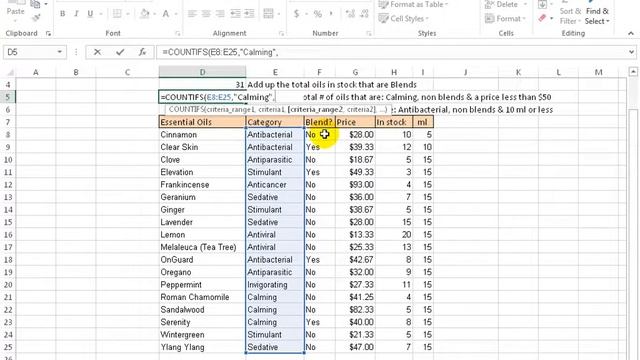The width and height of the screenshot is (640, 360).
Task: Launch the Number group dialog launcher
Action: [369, 33]
